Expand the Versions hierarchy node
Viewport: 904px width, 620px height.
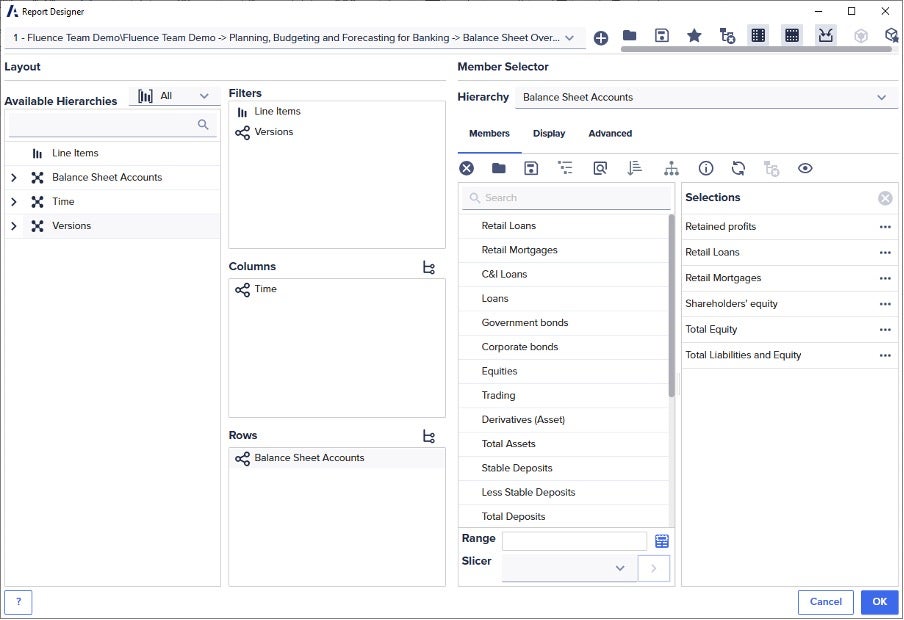(13, 226)
